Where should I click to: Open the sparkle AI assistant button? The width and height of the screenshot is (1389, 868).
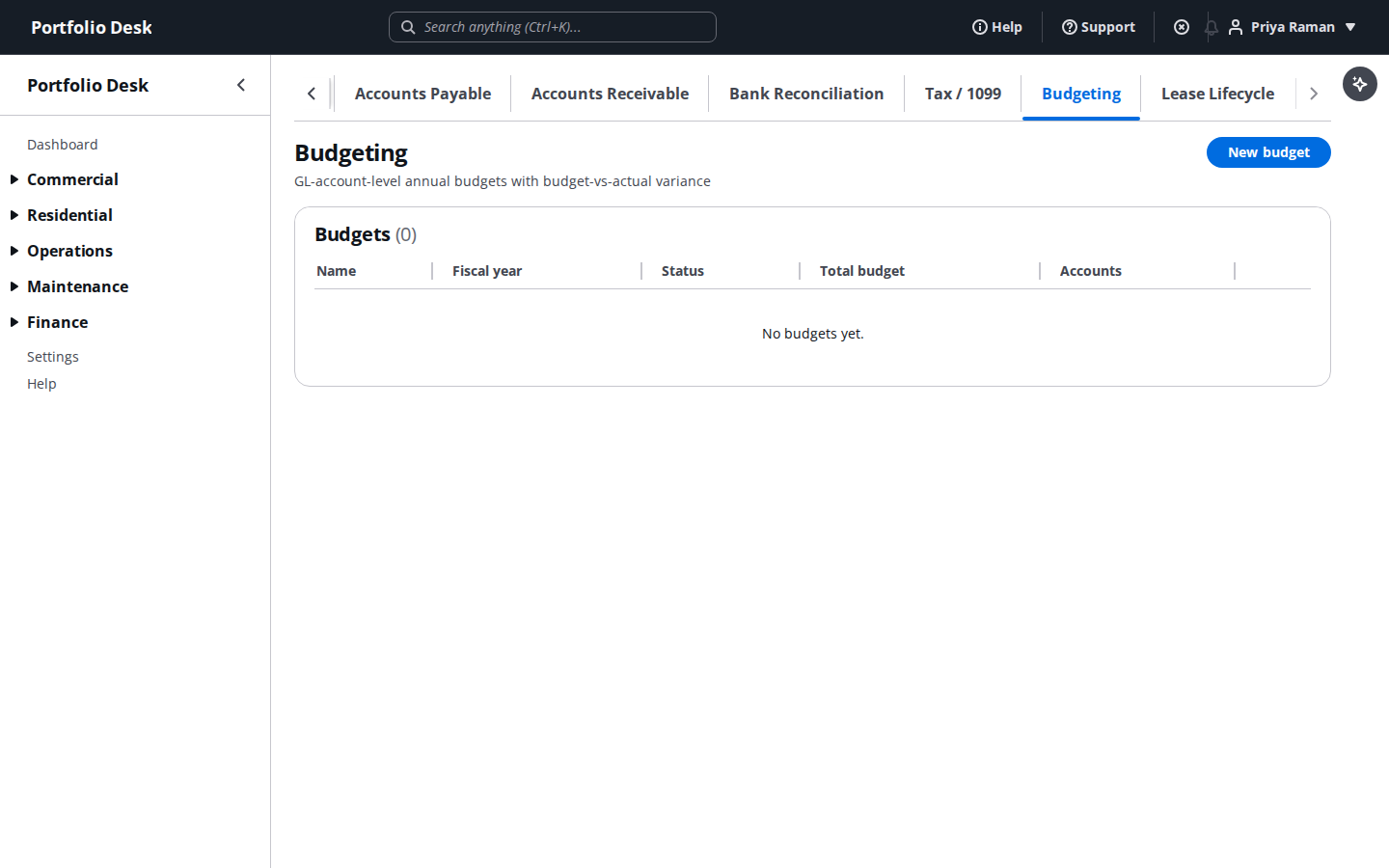[x=1359, y=84]
